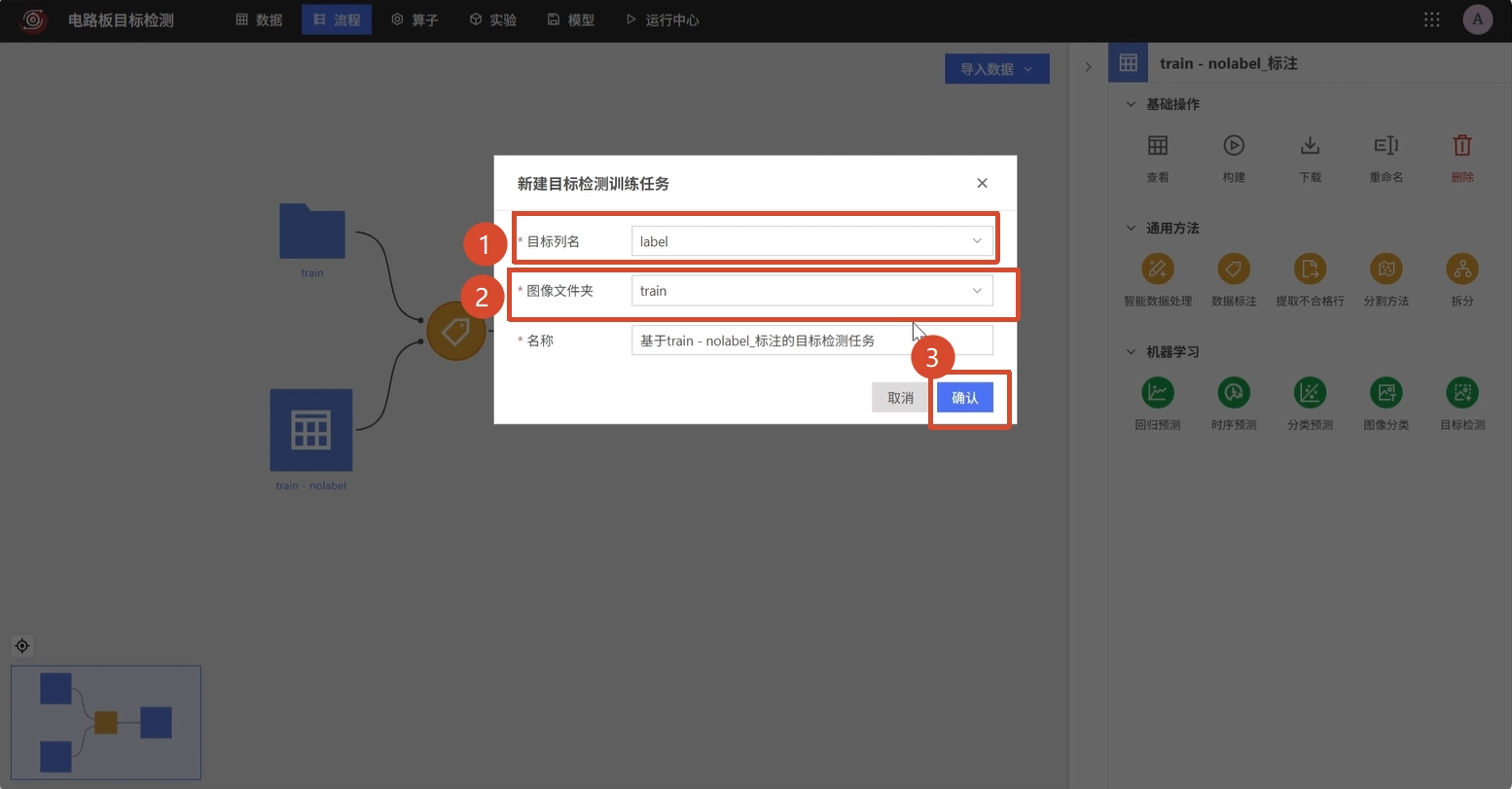Screen dimensions: 1512x789
Task: Start 时序预测 time-series prediction
Action: click(1234, 392)
